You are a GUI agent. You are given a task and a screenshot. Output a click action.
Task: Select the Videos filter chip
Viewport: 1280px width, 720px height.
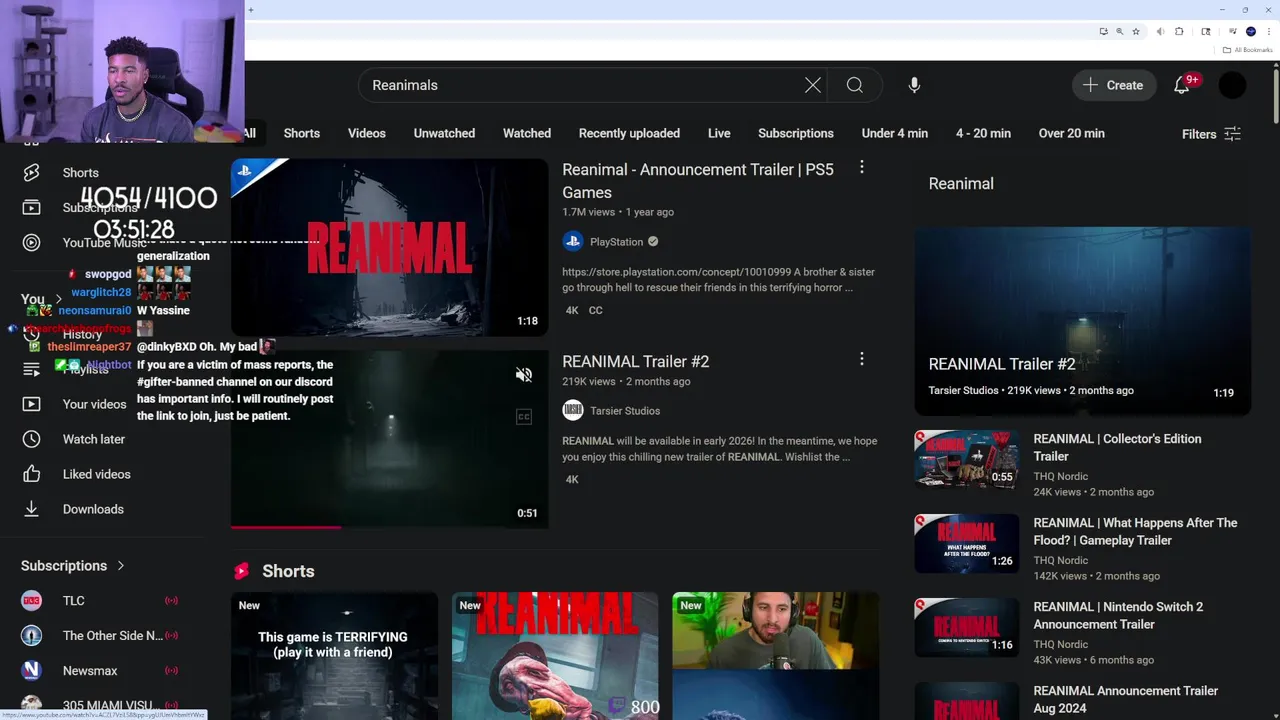367,133
